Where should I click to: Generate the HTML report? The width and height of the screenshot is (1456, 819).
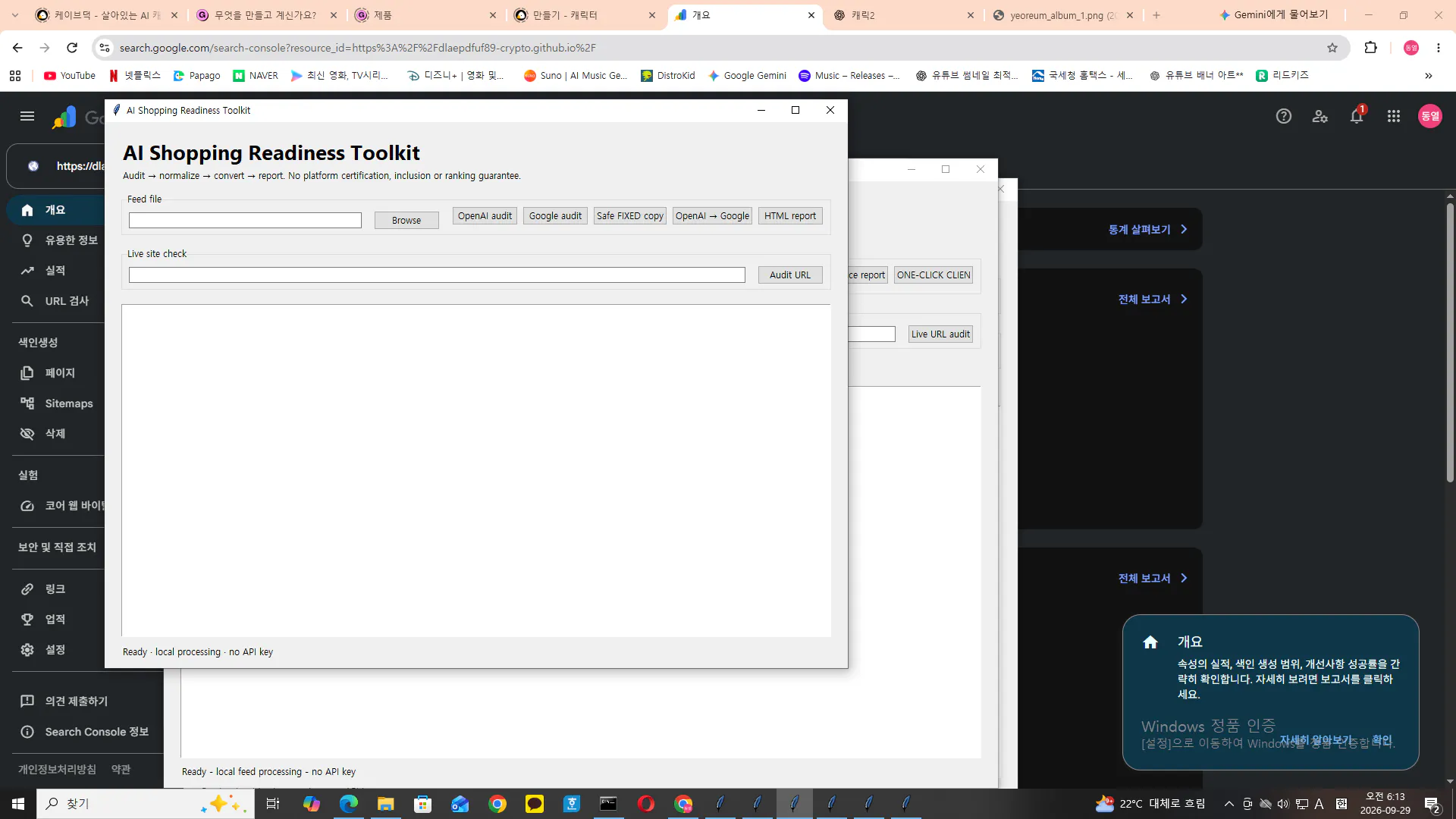coord(790,216)
